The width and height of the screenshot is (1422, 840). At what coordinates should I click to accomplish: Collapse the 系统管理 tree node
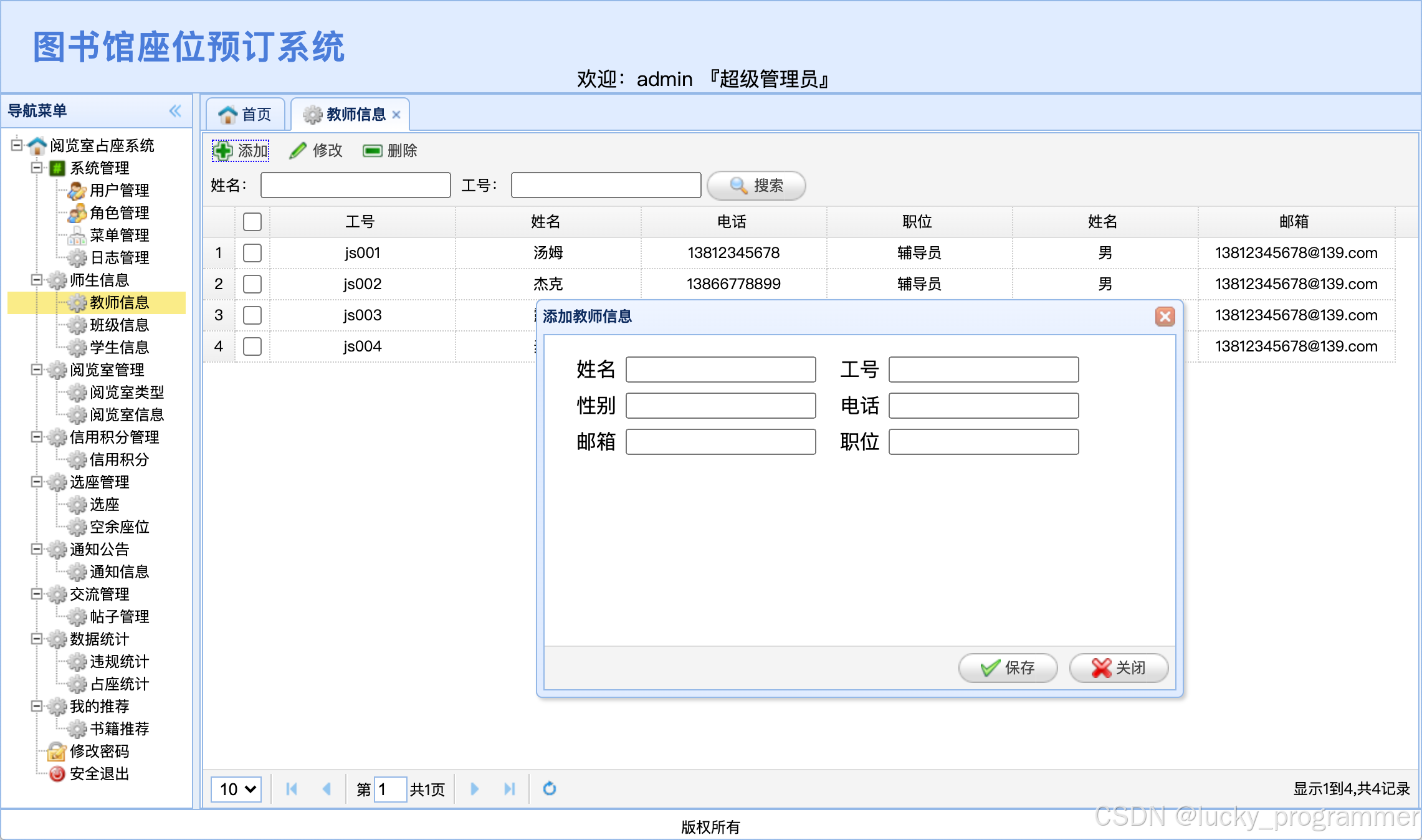point(37,168)
